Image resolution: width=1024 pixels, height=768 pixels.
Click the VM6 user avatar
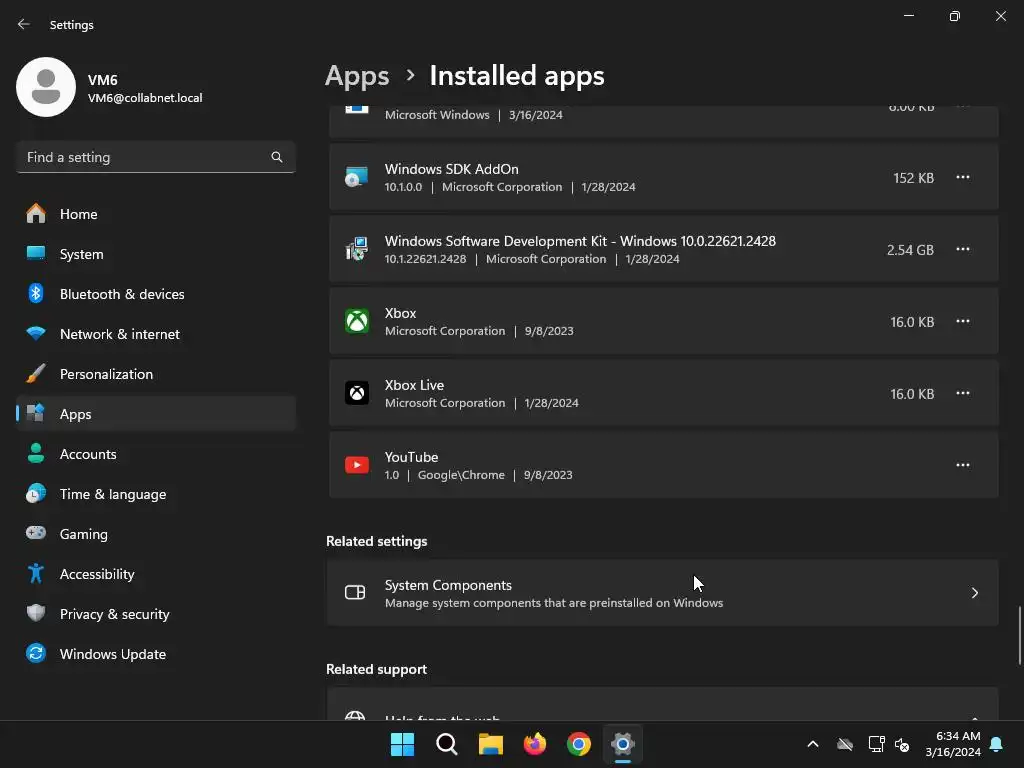coord(46,87)
